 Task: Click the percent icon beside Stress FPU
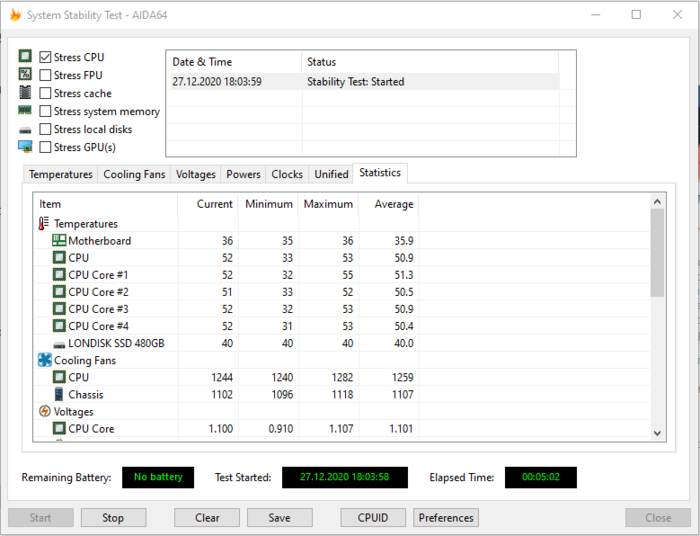[x=25, y=74]
